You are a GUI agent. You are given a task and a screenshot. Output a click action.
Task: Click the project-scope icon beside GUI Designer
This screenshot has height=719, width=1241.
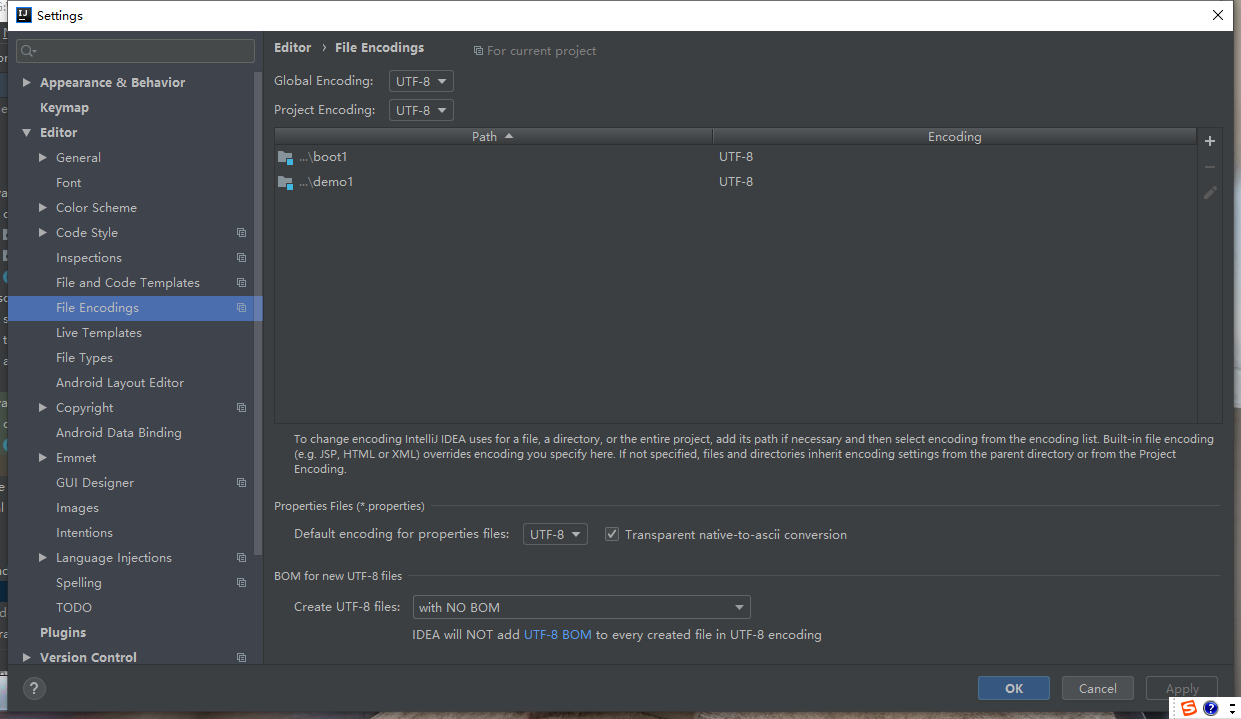click(x=241, y=483)
